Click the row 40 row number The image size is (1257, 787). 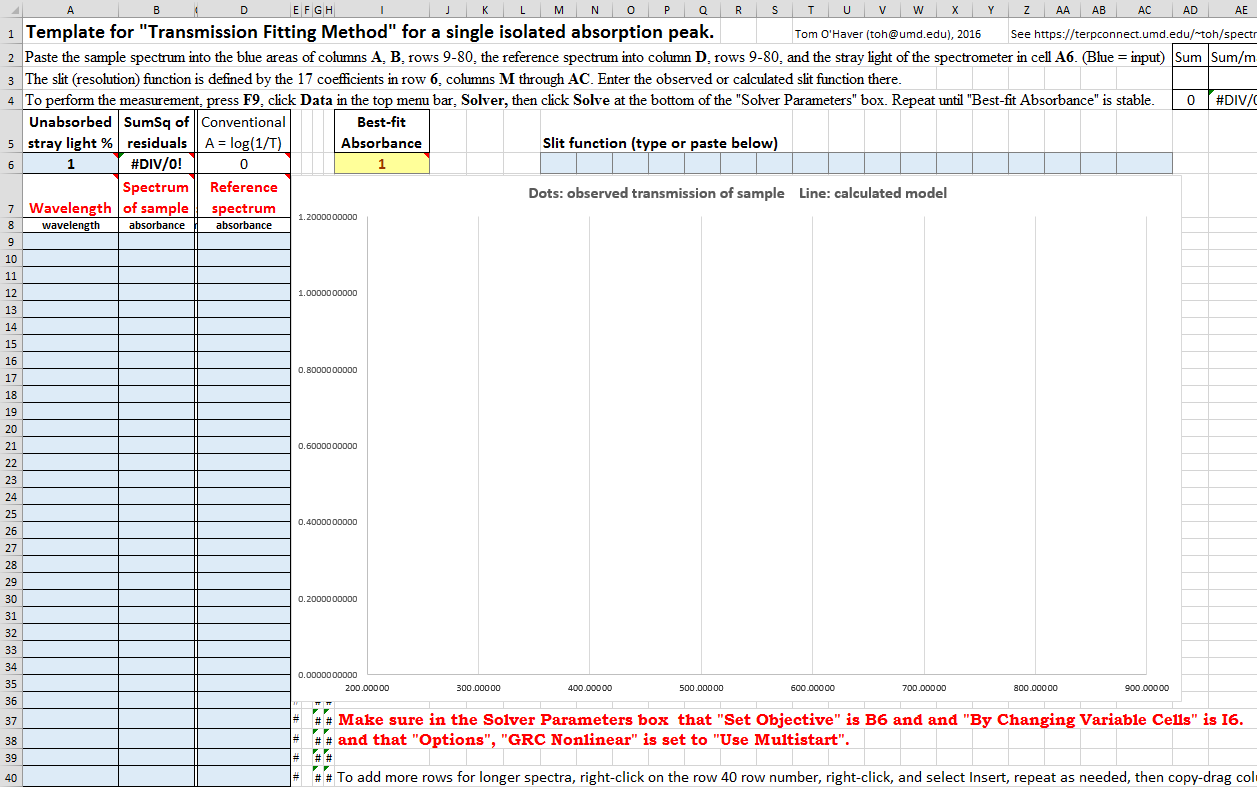click(x=10, y=778)
